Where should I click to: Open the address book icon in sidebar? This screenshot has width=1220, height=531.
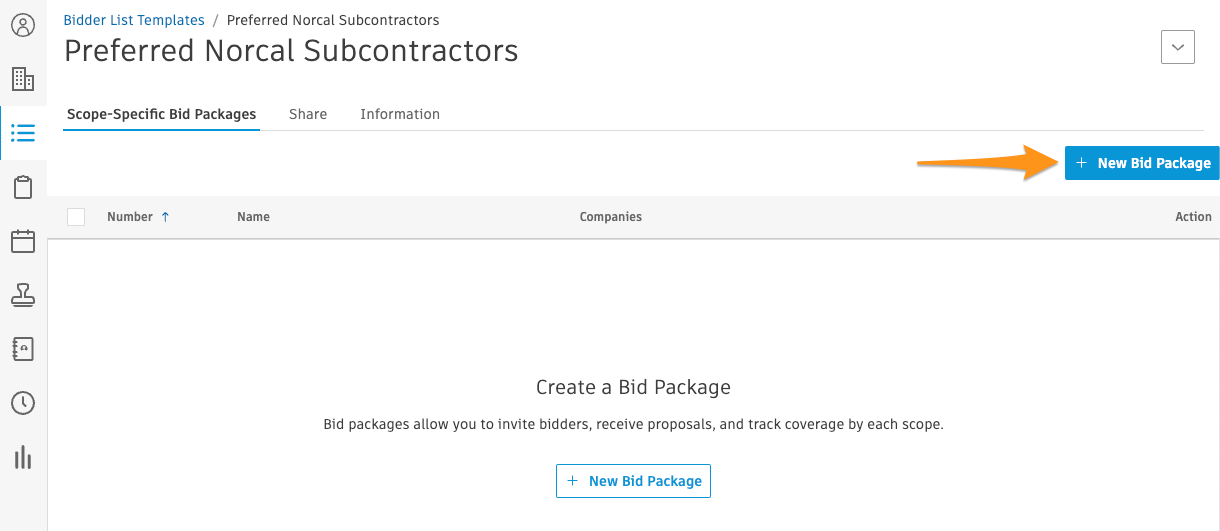pos(22,349)
